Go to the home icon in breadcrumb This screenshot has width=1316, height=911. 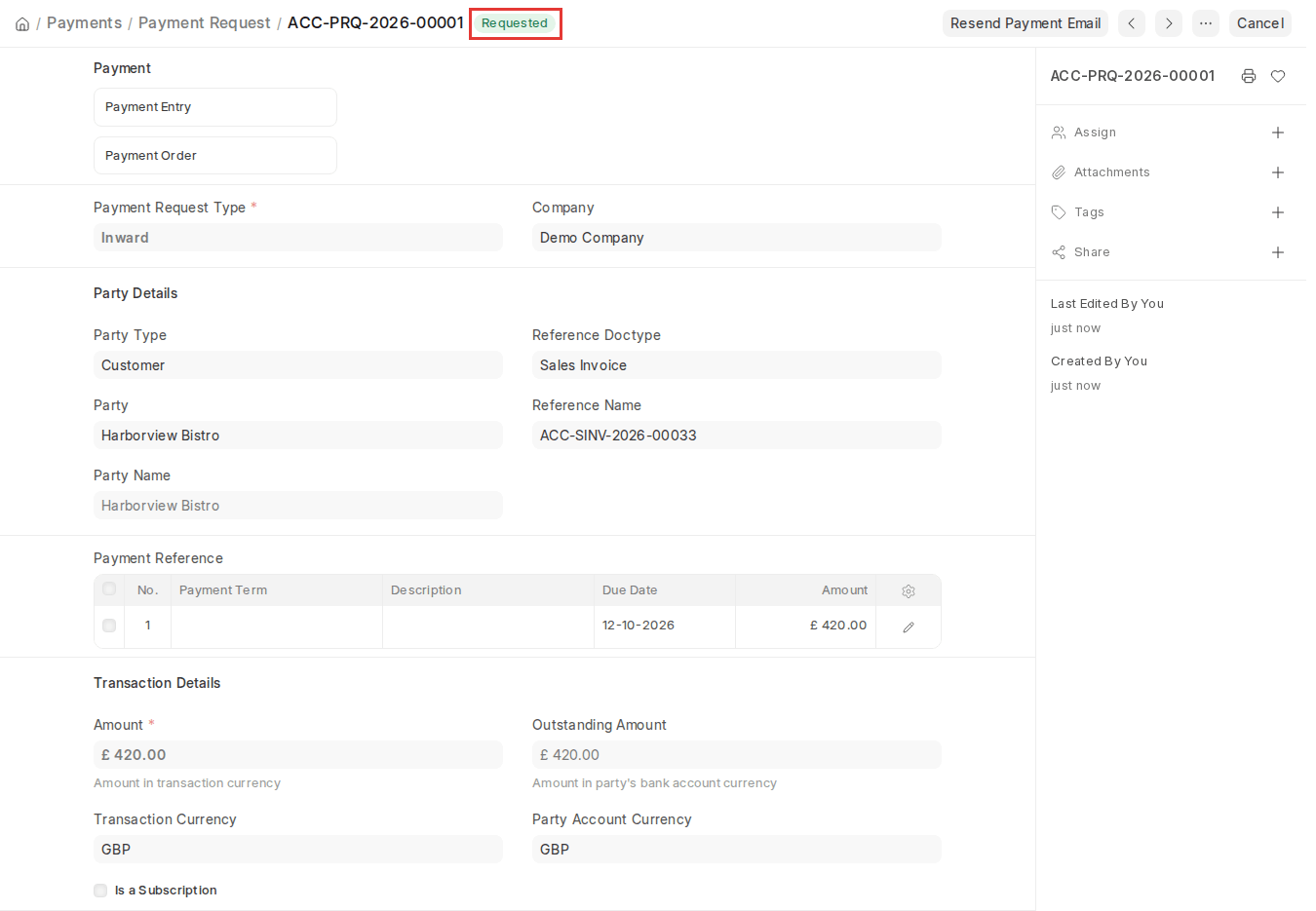(22, 23)
